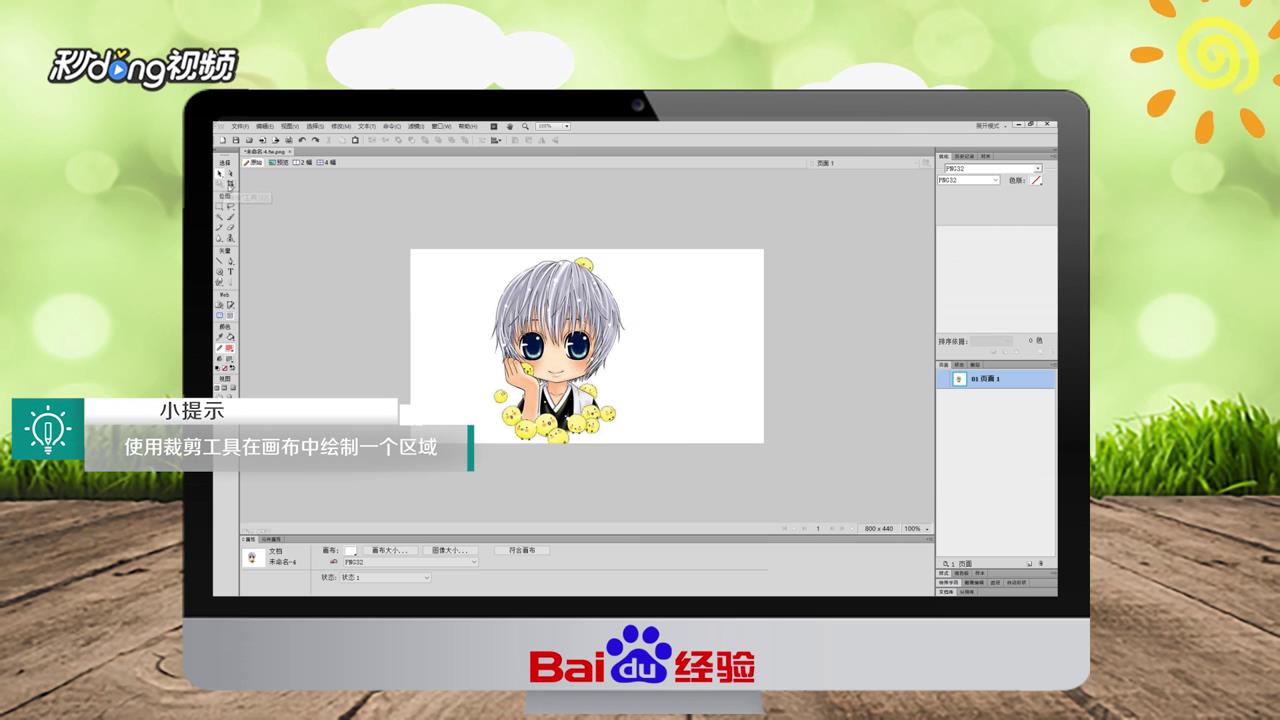Click the Paste toolbar icon
1280x720 pixels.
[x=355, y=140]
